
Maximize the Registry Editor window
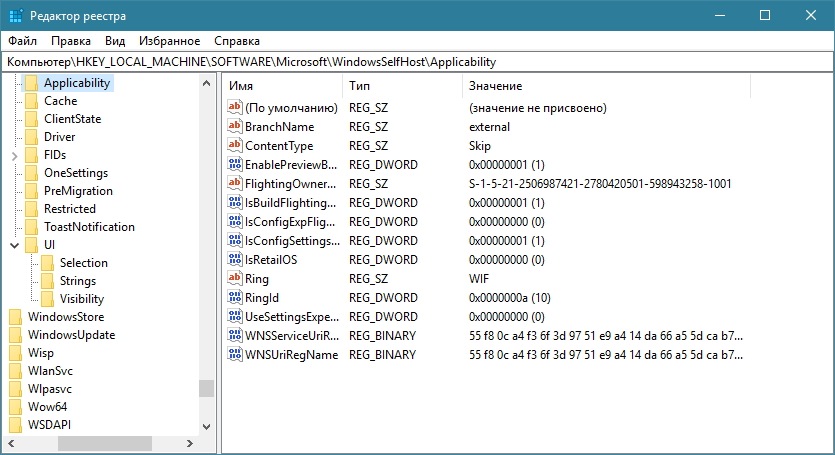765,15
